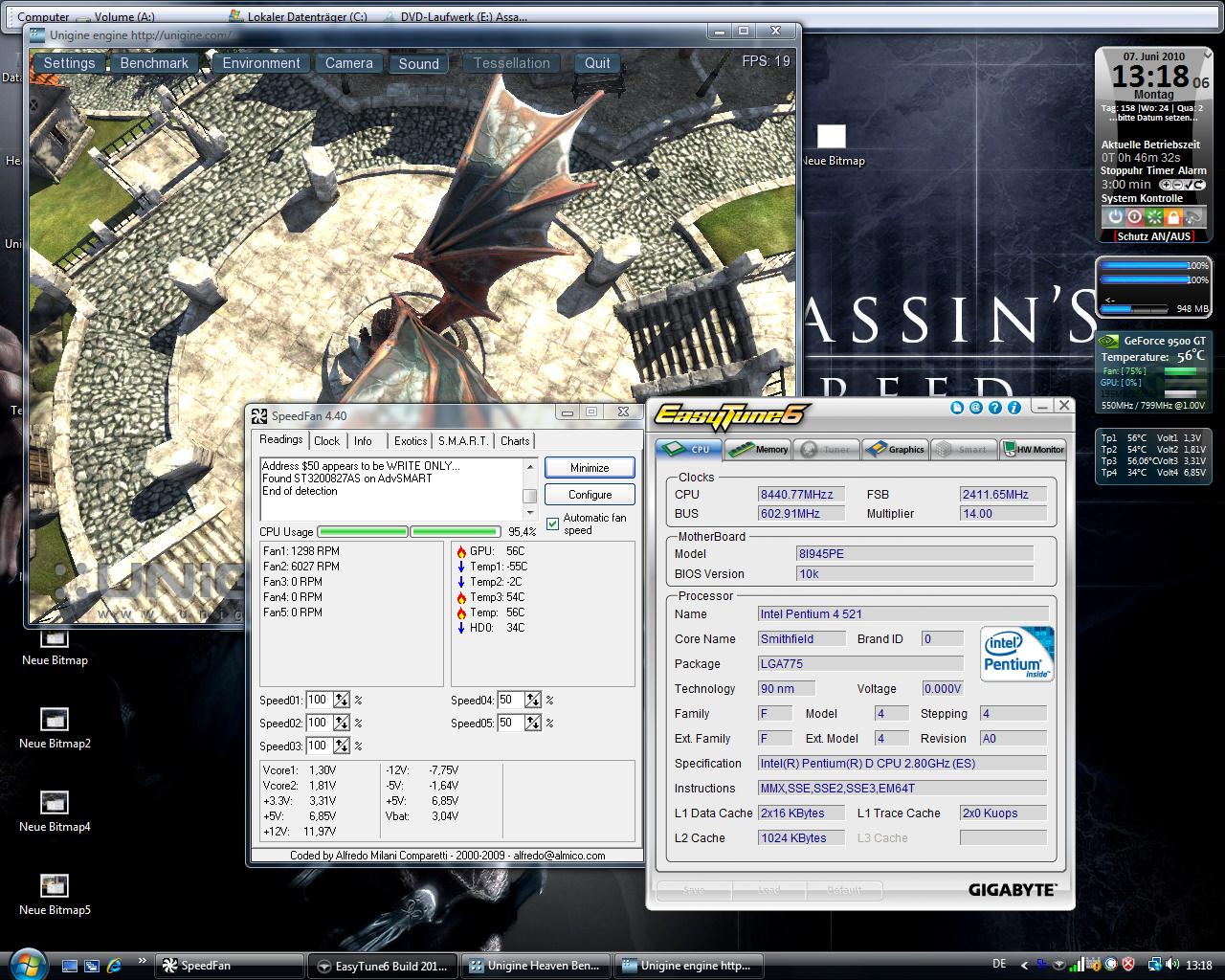Image resolution: width=1225 pixels, height=980 pixels.
Task: Click the Benchmark button in Unigine
Action: [x=154, y=63]
